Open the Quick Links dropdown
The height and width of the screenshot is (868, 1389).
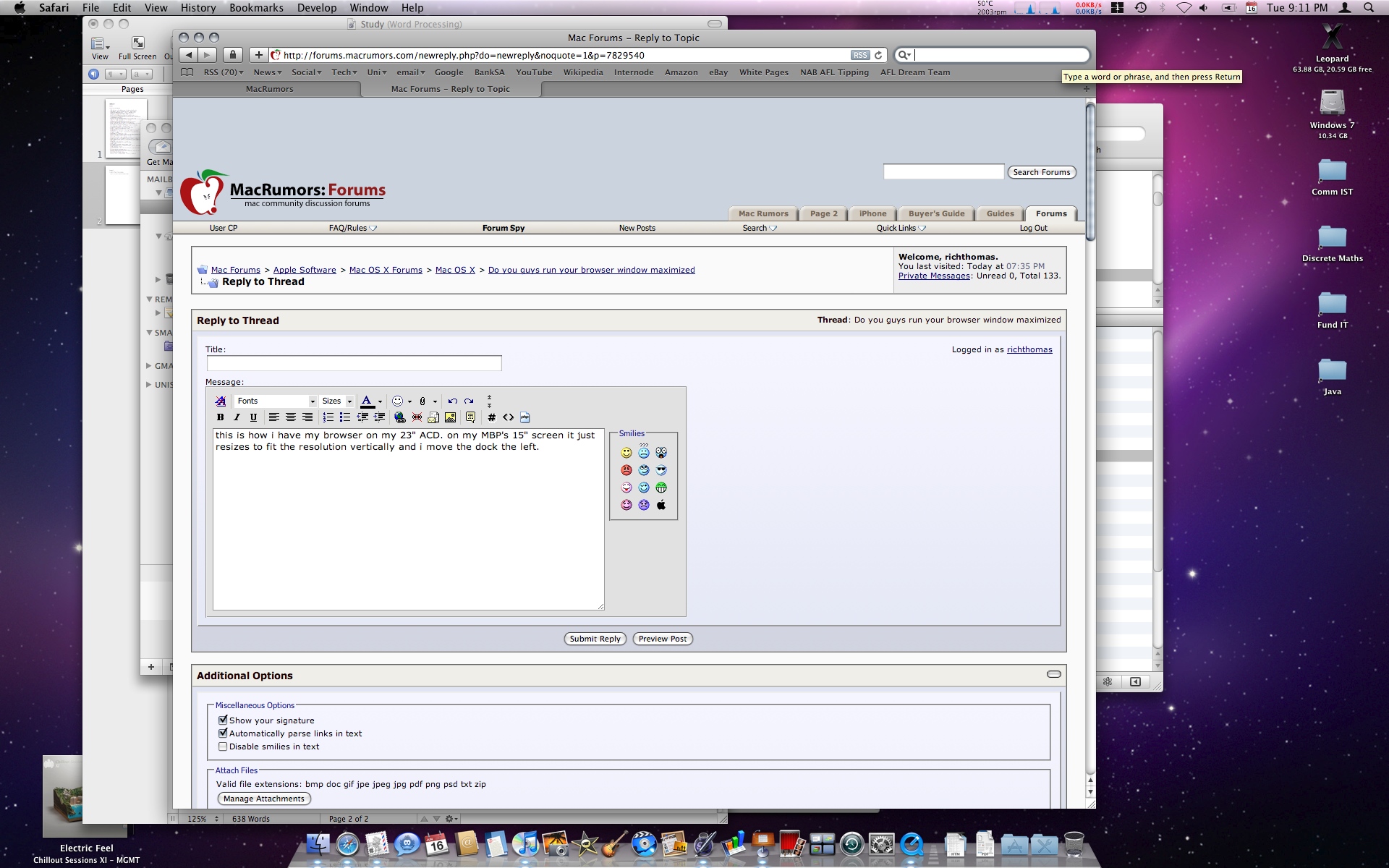pyautogui.click(x=901, y=228)
